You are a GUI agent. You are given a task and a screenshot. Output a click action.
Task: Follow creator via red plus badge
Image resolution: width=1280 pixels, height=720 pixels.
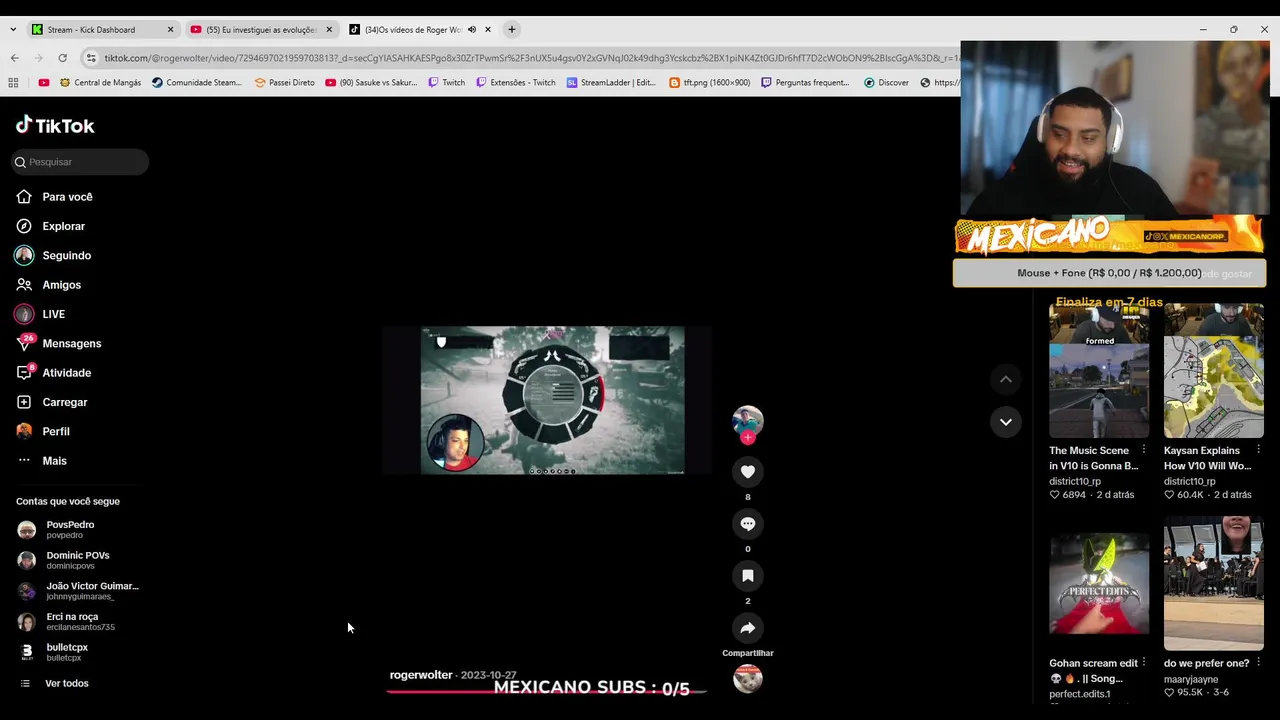tap(747, 437)
